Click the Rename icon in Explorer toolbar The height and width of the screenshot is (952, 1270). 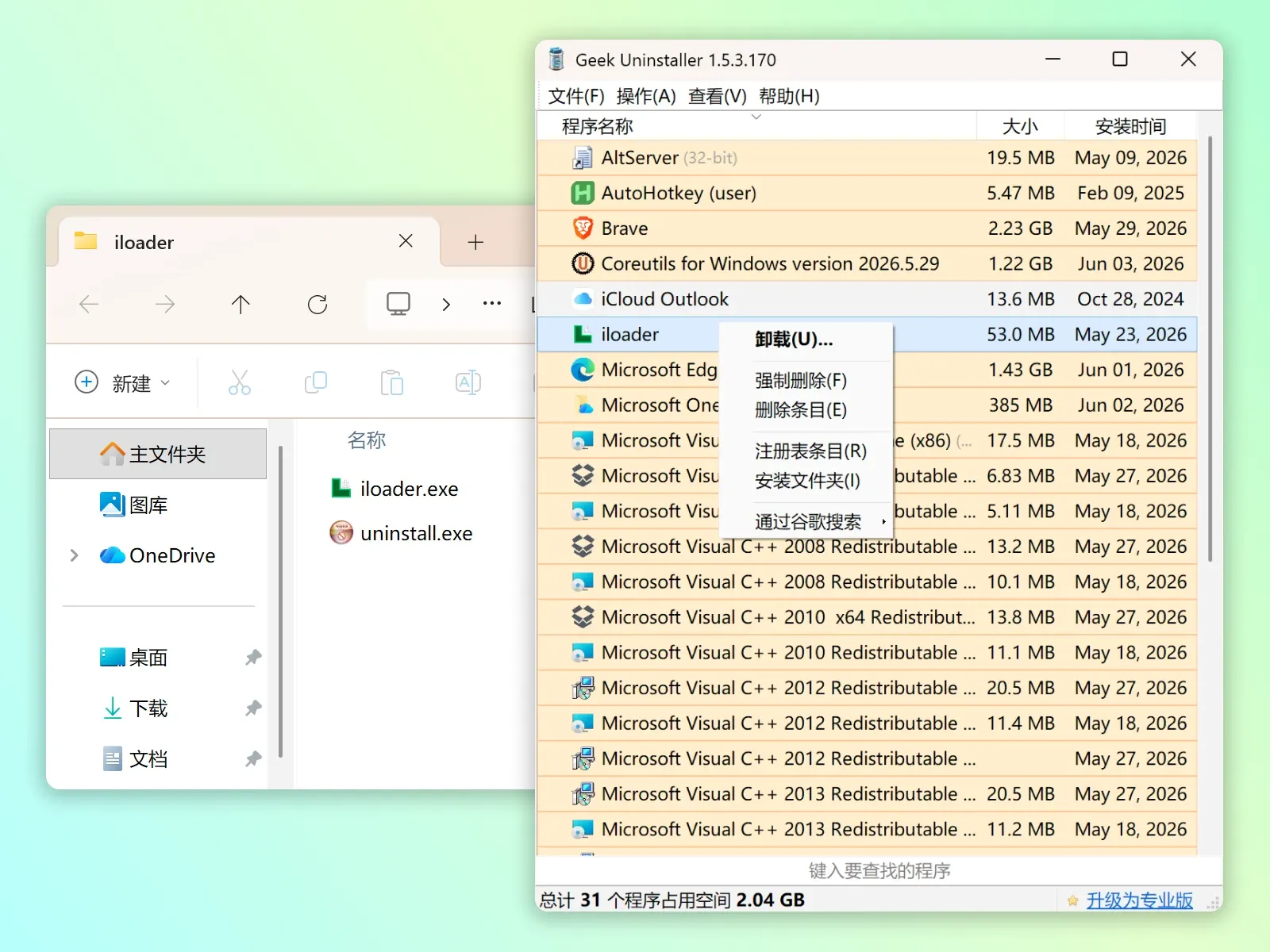(x=468, y=382)
